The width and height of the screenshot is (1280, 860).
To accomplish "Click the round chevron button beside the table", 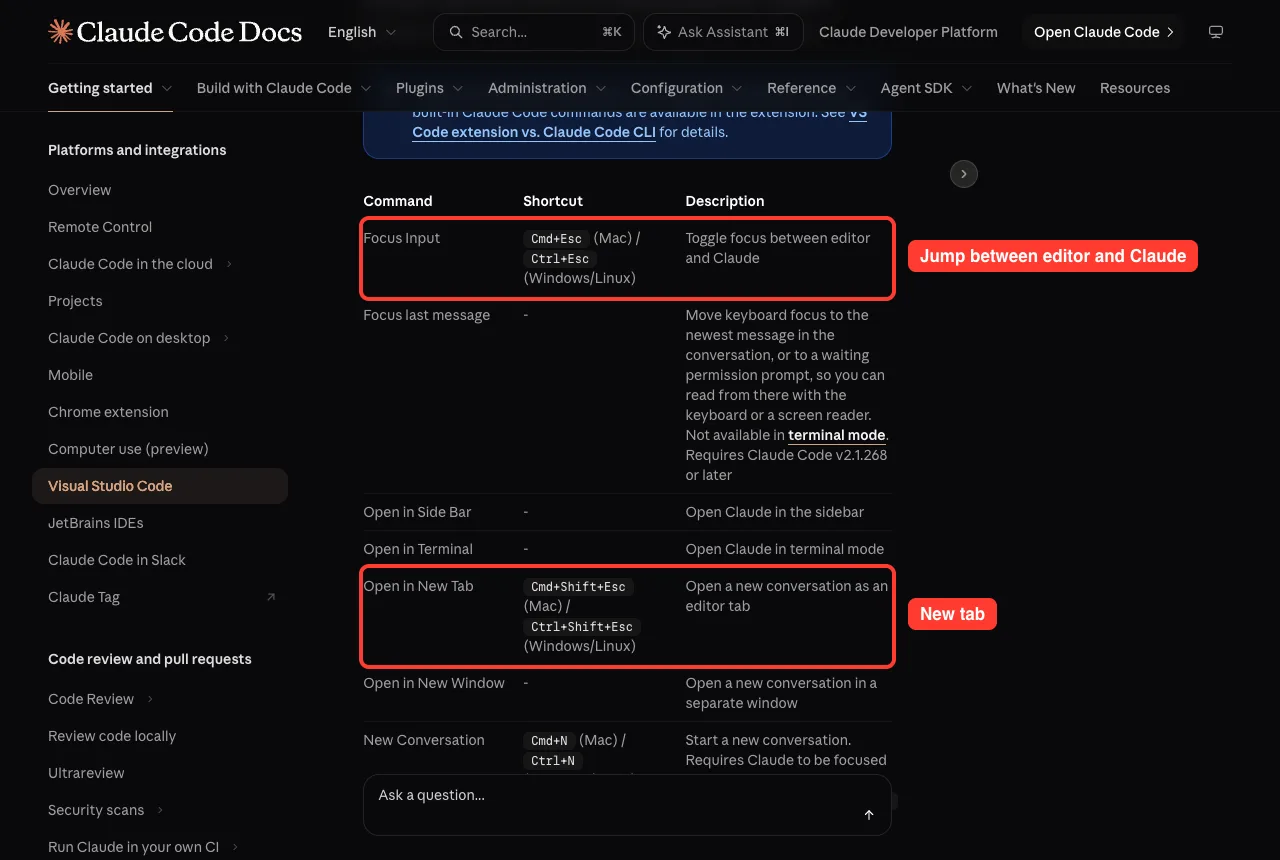I will [x=964, y=174].
